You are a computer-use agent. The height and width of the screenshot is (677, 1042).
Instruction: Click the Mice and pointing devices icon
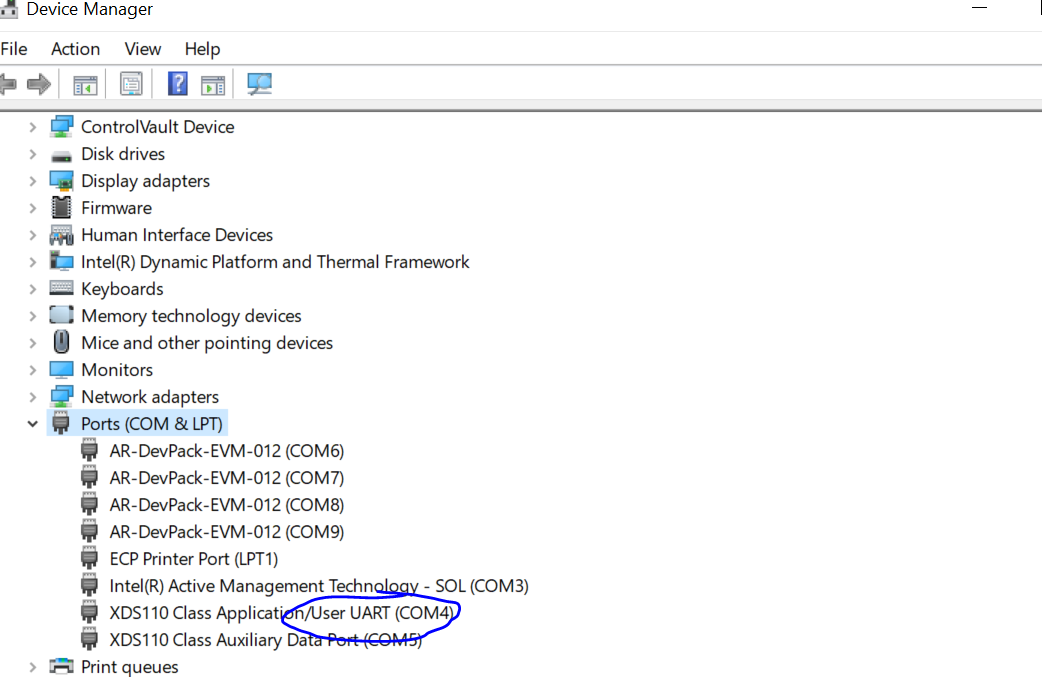(61, 341)
